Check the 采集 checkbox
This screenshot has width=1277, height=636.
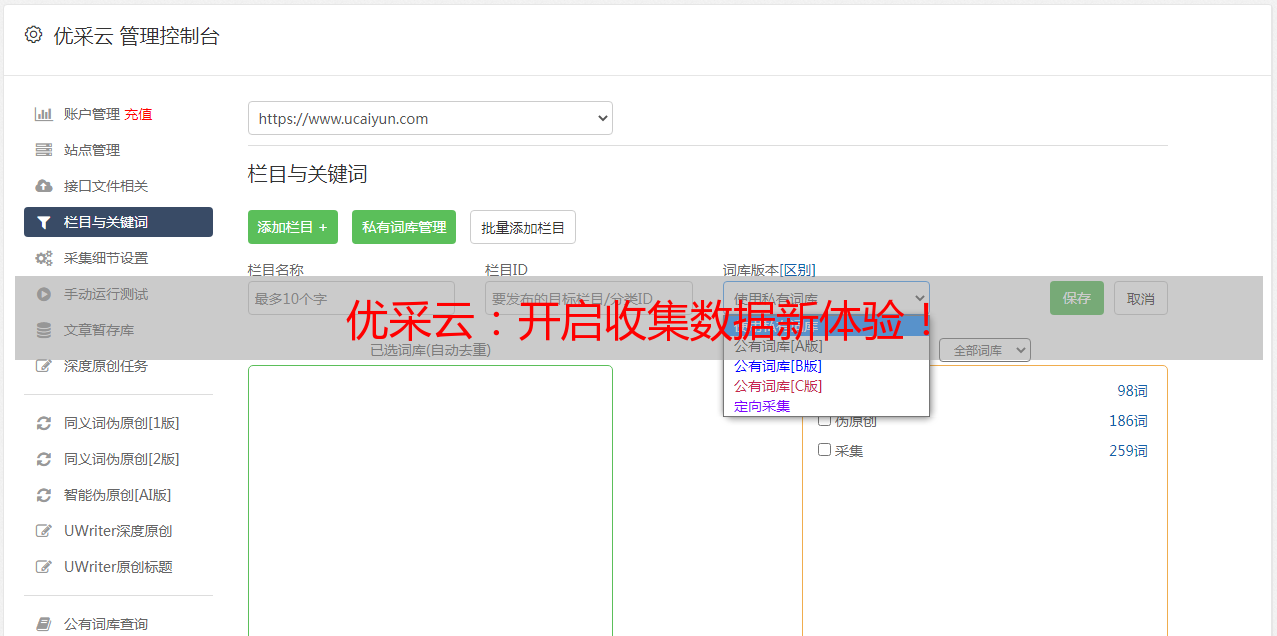click(825, 450)
